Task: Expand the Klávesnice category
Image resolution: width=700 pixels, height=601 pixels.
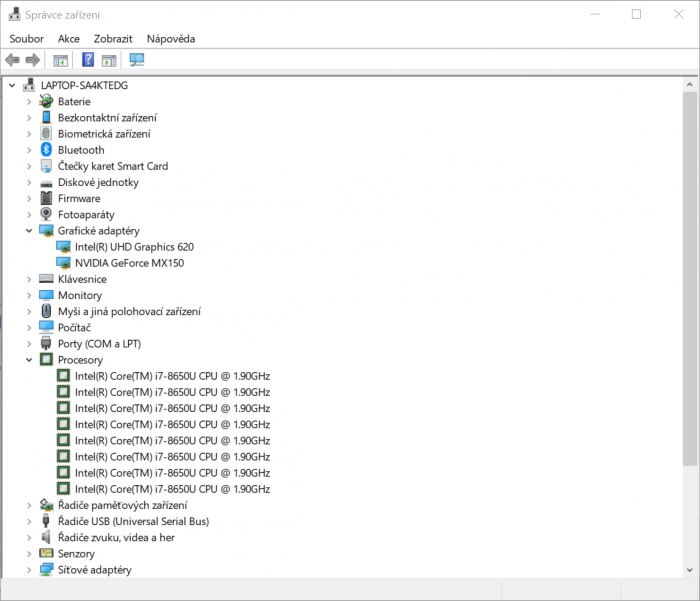Action: (x=28, y=279)
